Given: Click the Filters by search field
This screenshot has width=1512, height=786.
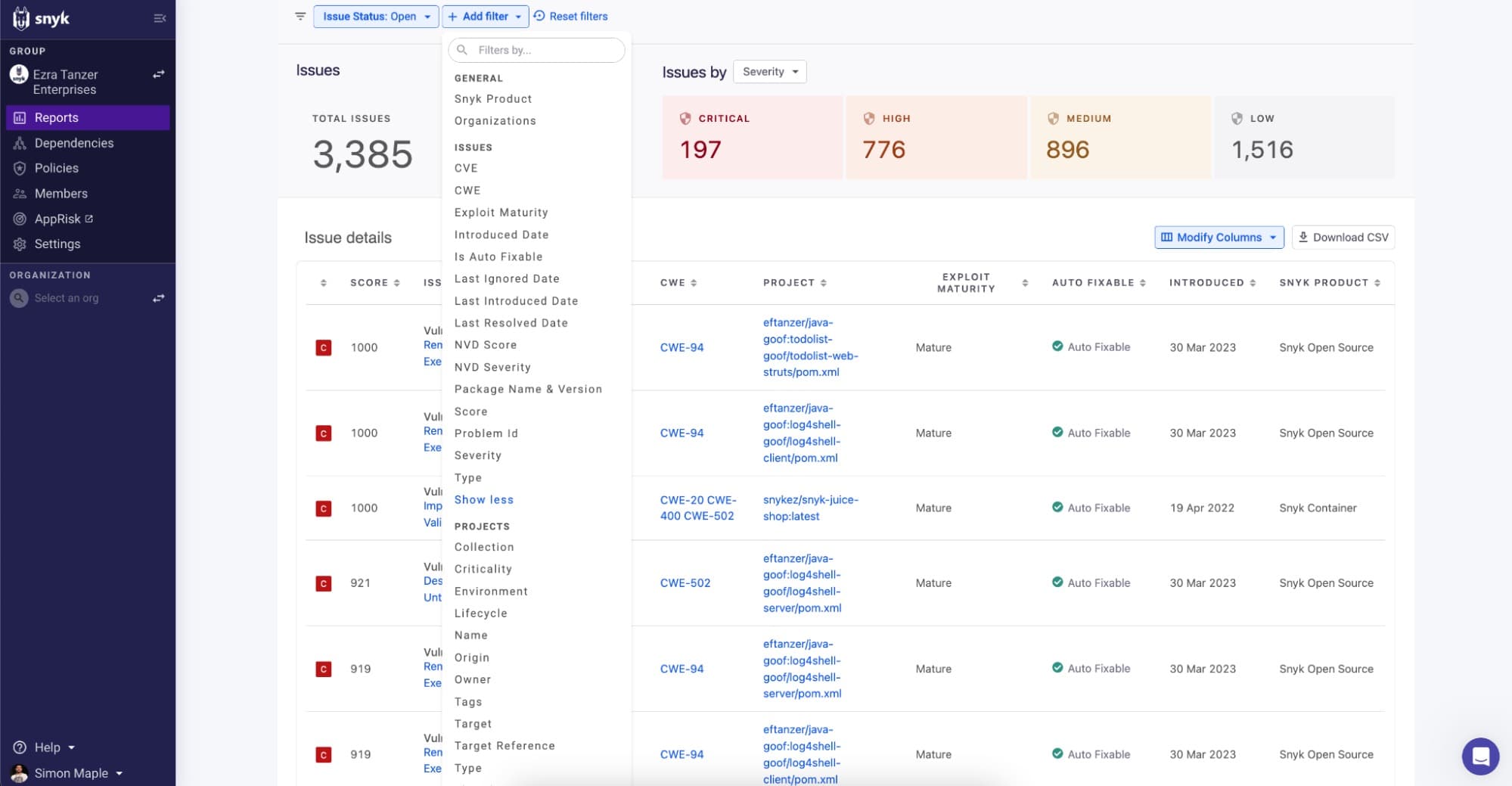Looking at the screenshot, I should [x=537, y=50].
